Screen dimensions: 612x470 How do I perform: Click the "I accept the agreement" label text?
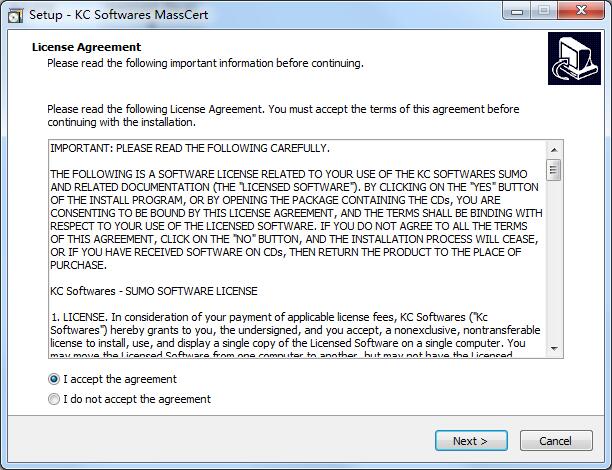tap(120, 380)
